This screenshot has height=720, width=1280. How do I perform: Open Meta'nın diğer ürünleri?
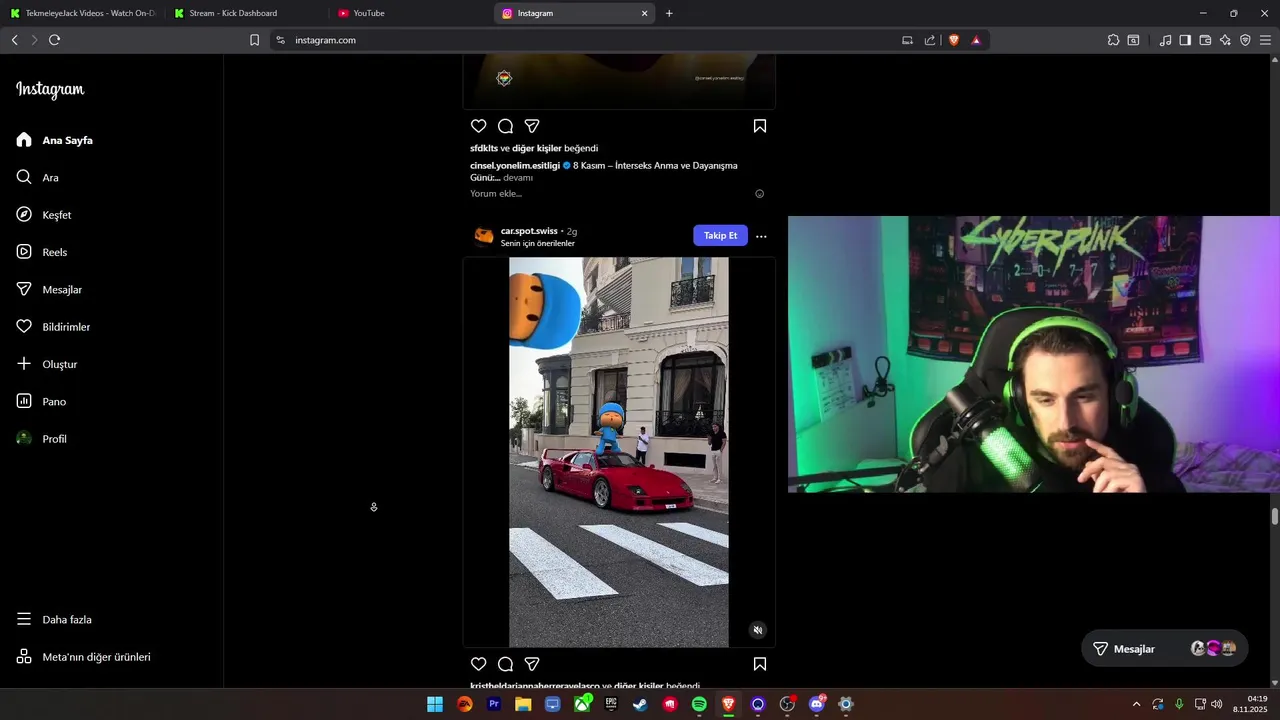click(x=83, y=657)
